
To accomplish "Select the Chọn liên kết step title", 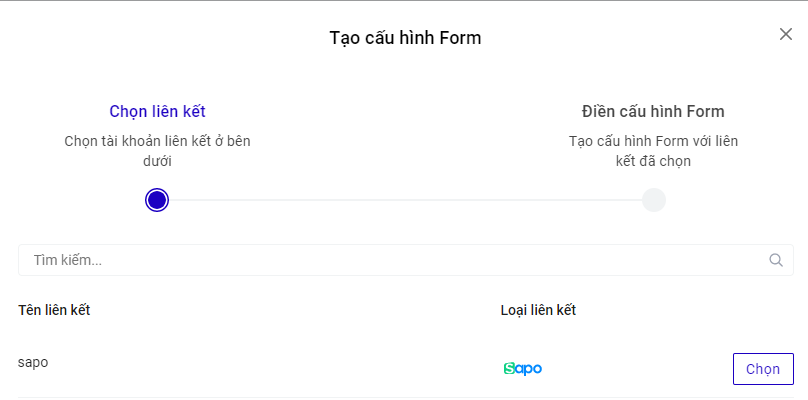I will (157, 111).
